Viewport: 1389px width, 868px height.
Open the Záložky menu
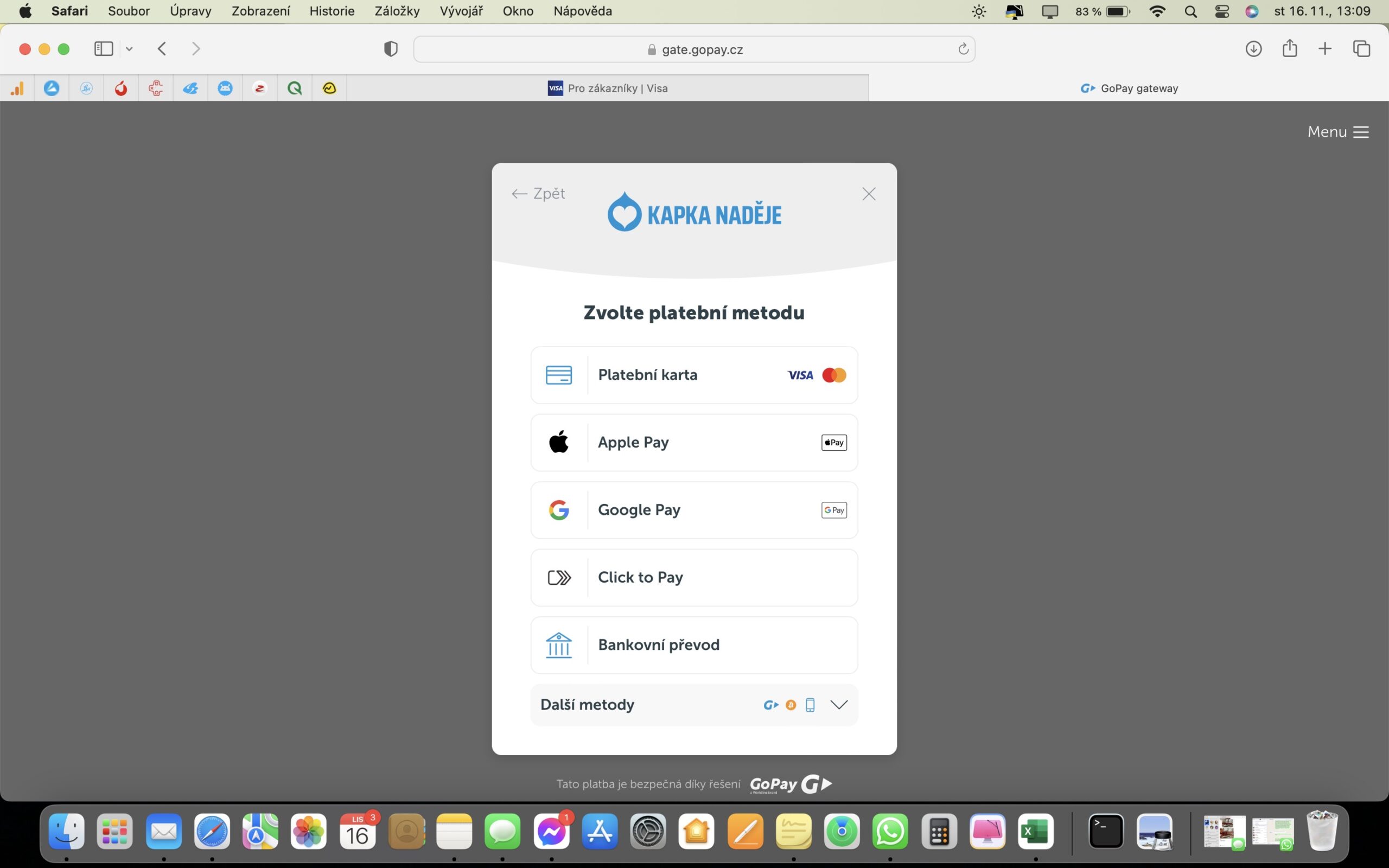(397, 11)
